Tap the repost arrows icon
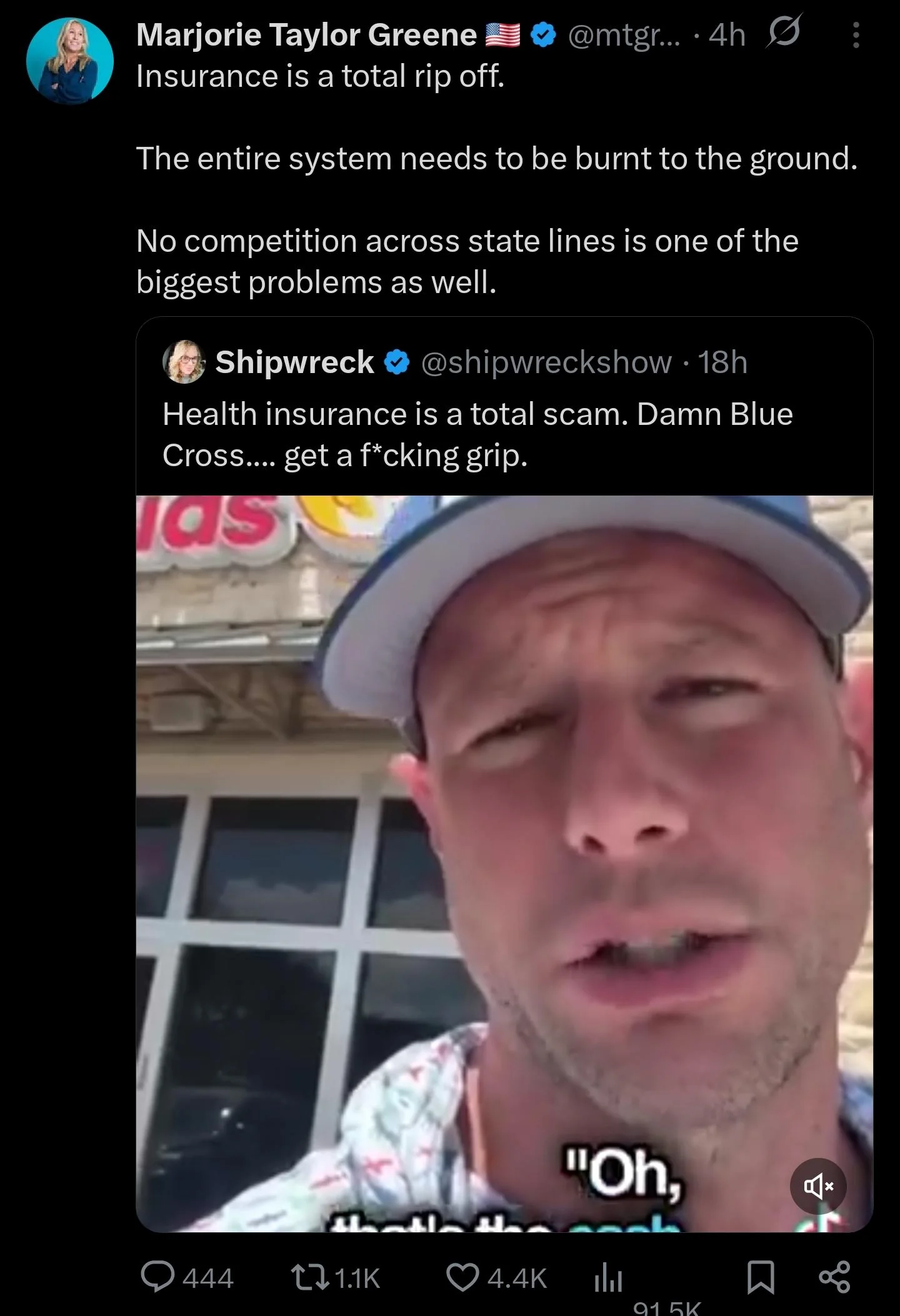Screen dimensions: 900x1316 (311, 1277)
